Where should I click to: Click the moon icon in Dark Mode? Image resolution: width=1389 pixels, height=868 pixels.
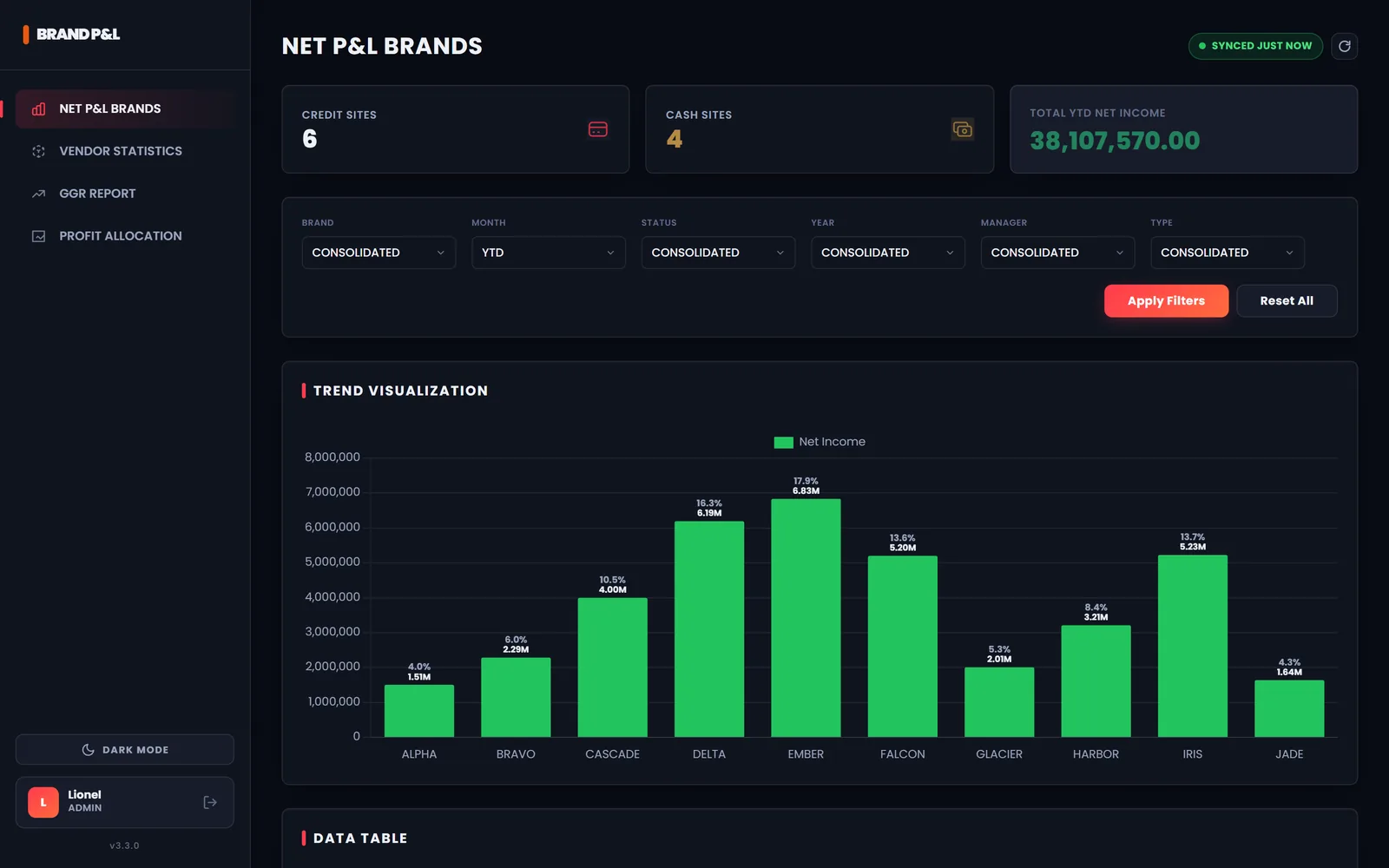(88, 750)
